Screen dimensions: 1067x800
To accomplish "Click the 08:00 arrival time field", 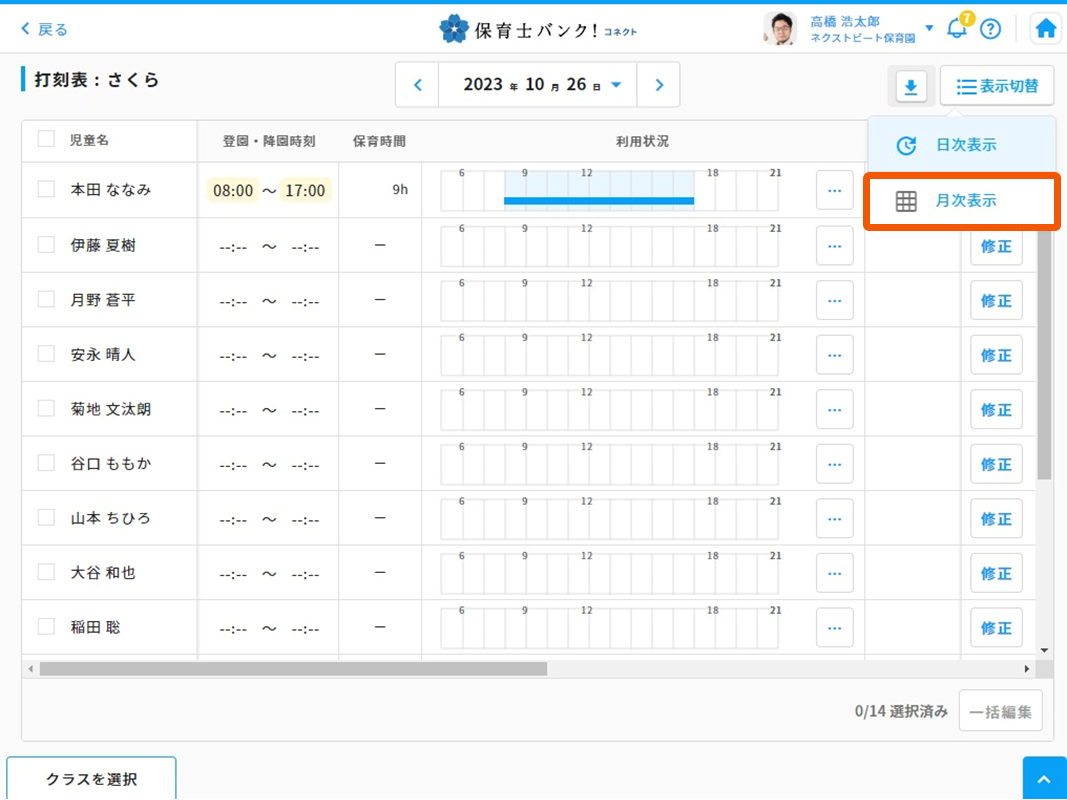I will click(233, 190).
